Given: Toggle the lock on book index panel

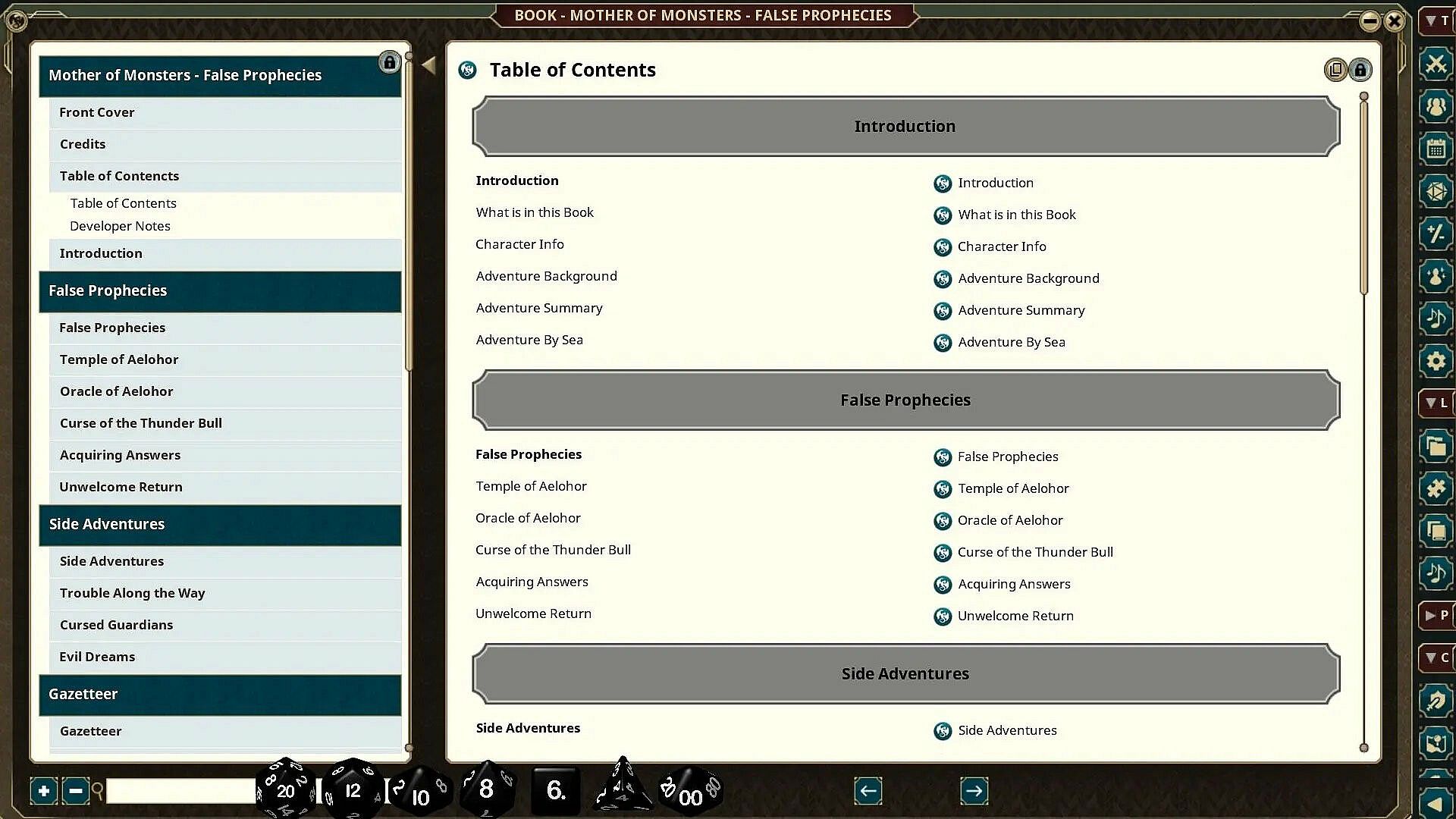Looking at the screenshot, I should click(389, 62).
